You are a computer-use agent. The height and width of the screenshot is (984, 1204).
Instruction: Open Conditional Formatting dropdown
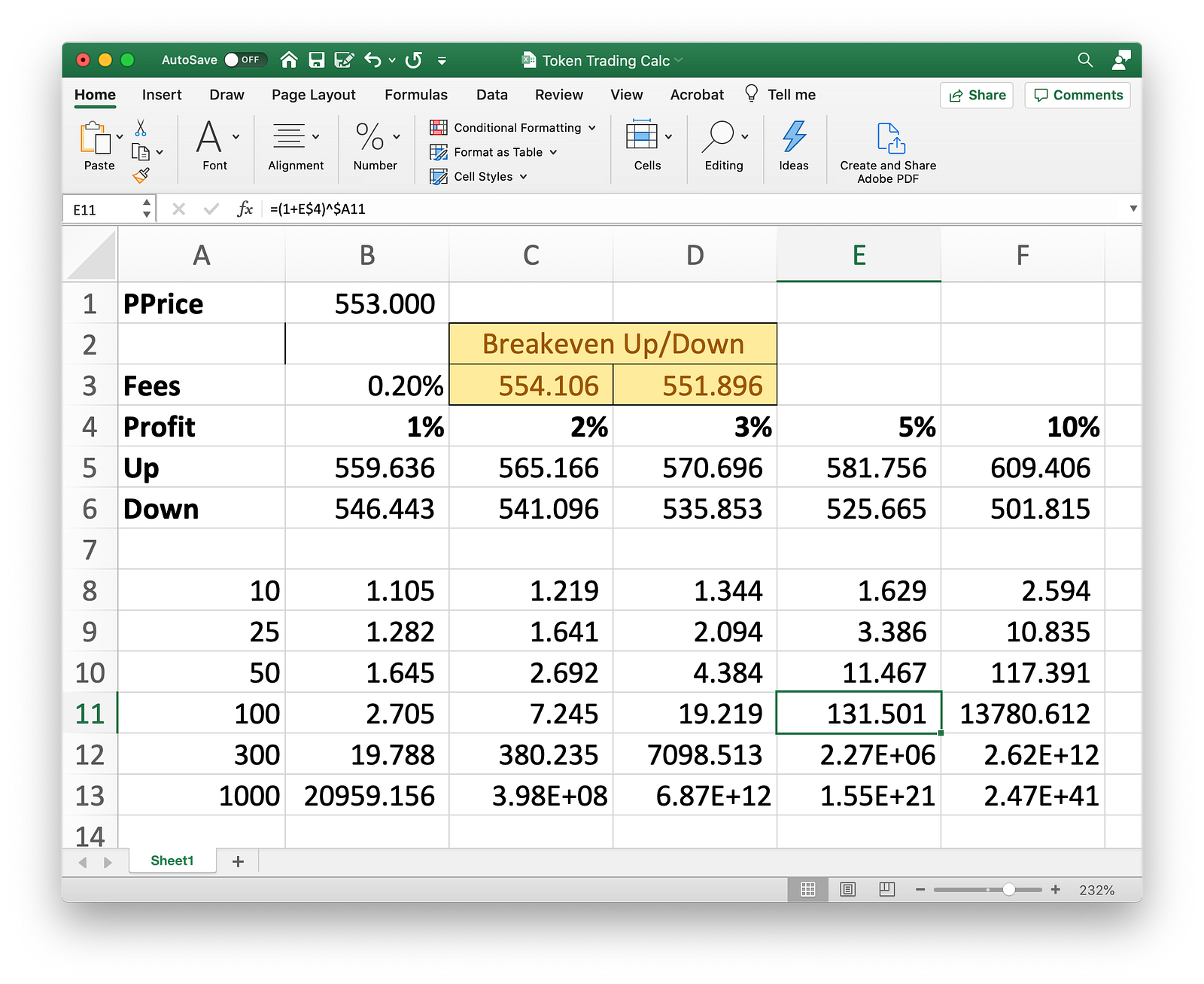(x=513, y=128)
